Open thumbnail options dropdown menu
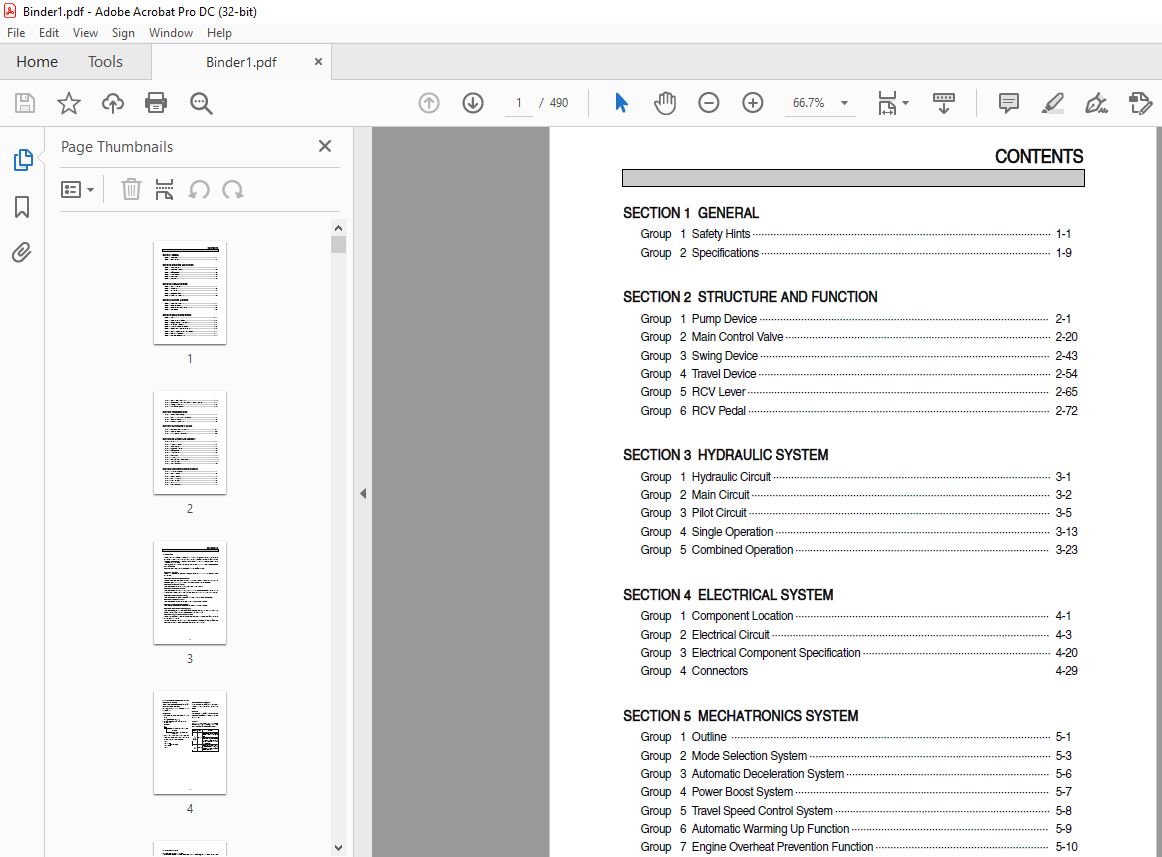Image resolution: width=1162 pixels, height=857 pixels. (77, 190)
